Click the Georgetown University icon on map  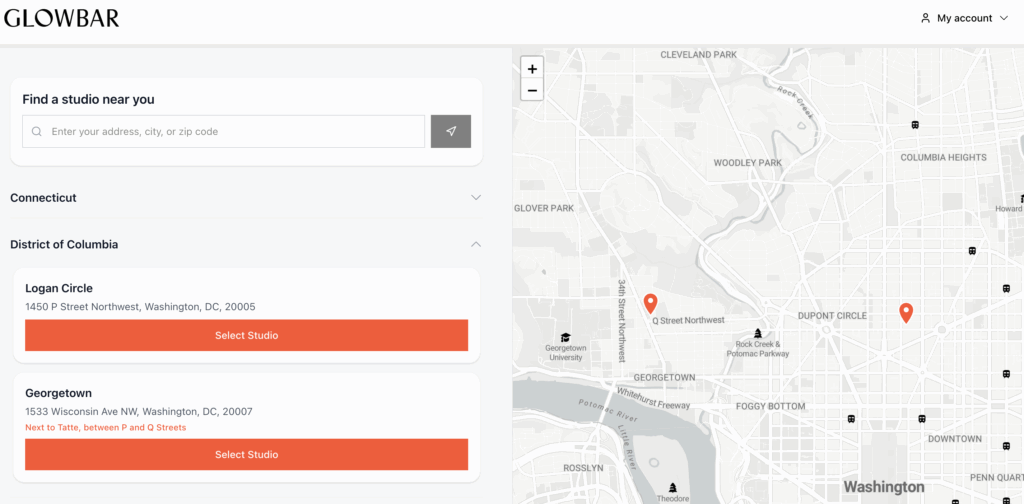coord(565,338)
